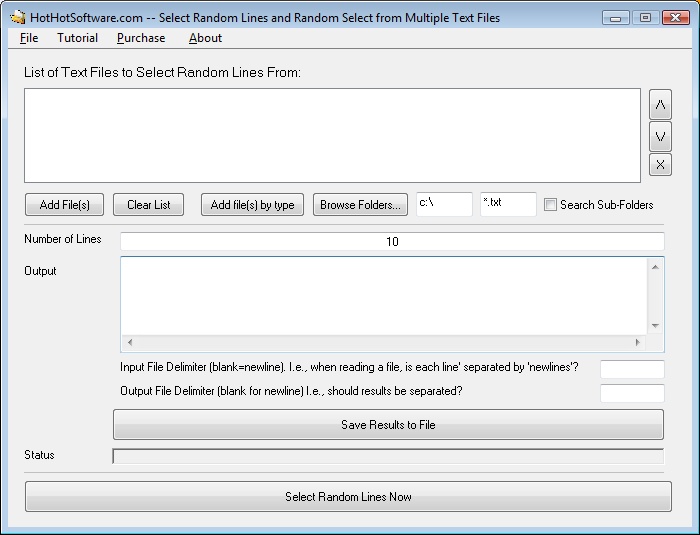Click Select Random Lines Now button
700x535 pixels.
click(x=348, y=497)
